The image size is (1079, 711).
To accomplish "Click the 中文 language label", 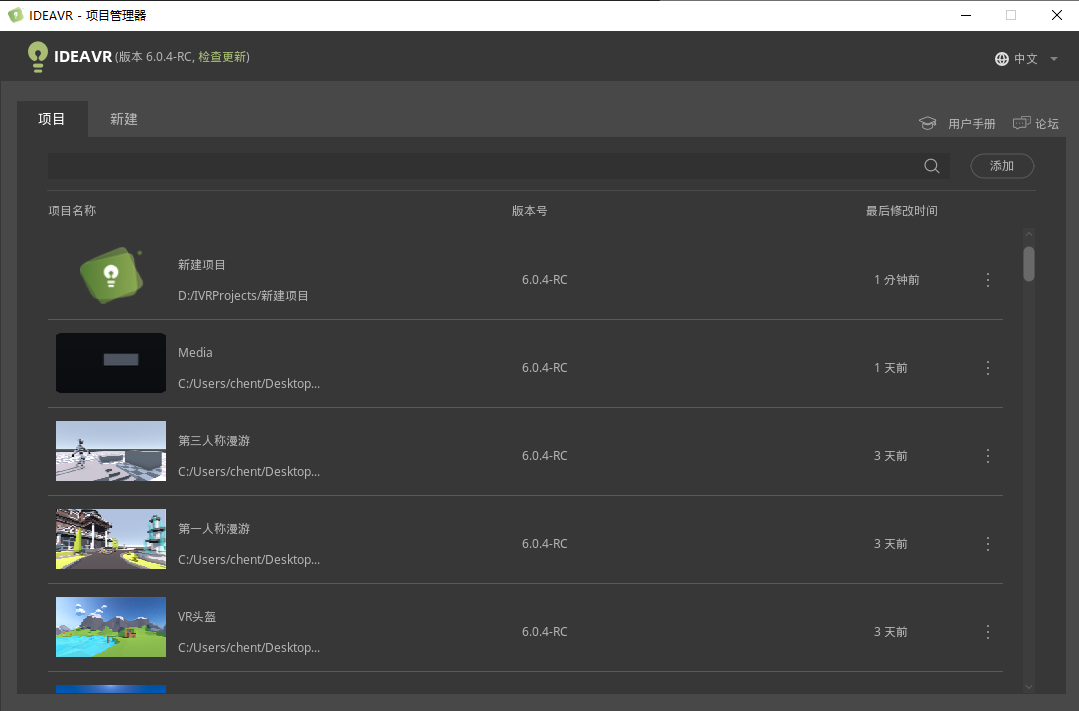I will [1025, 59].
